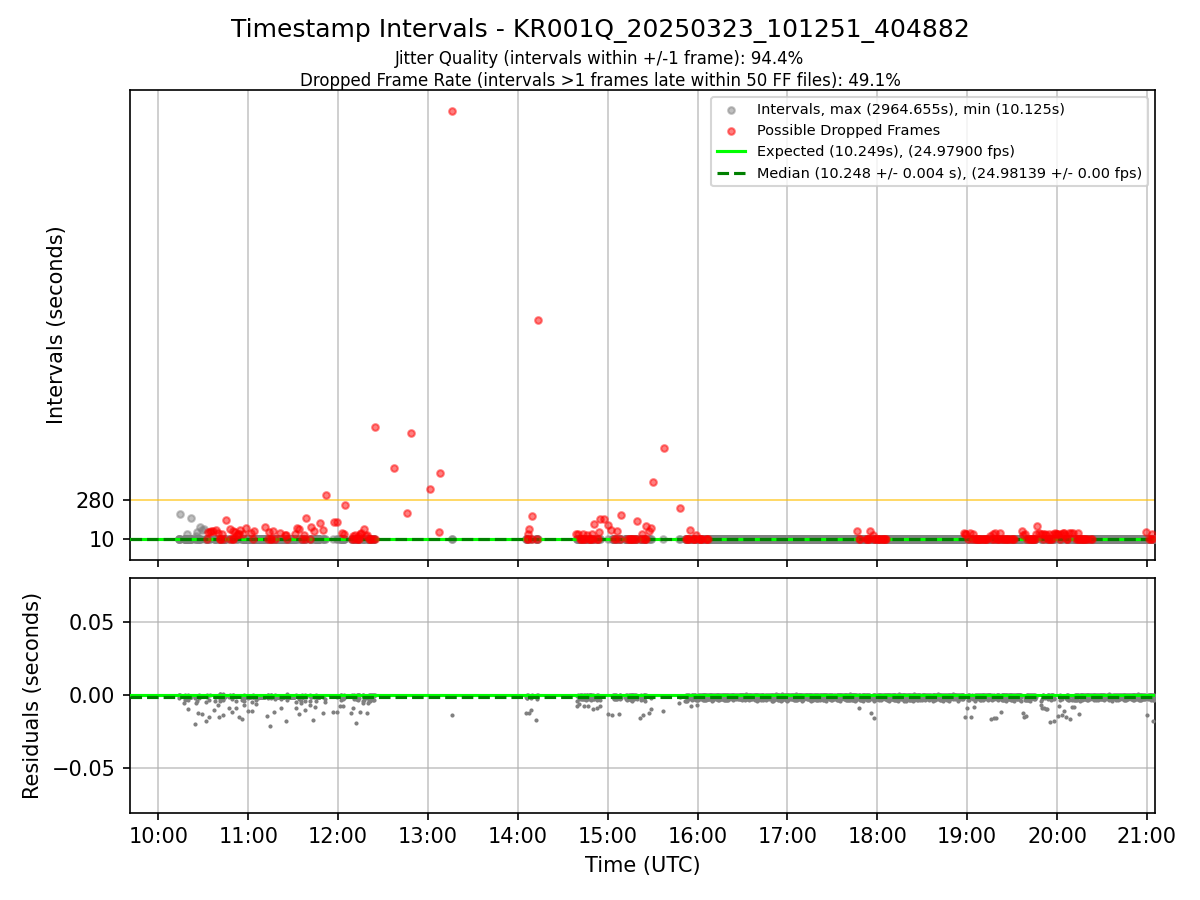Image resolution: width=1200 pixels, height=900 pixels.
Task: Click the 21:00 time tick label
Action: tap(1147, 836)
